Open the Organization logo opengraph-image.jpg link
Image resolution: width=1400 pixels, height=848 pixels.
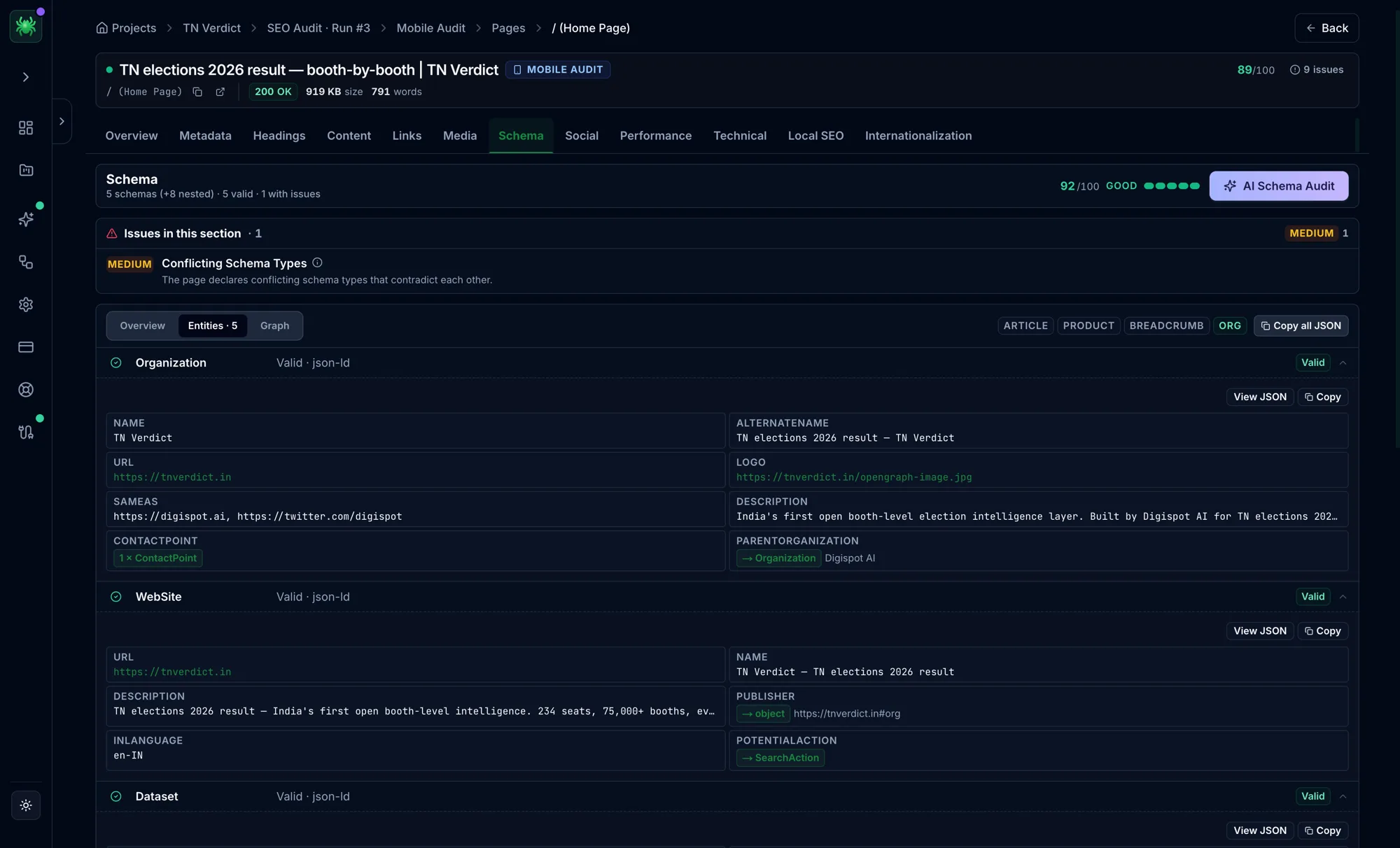tap(854, 477)
